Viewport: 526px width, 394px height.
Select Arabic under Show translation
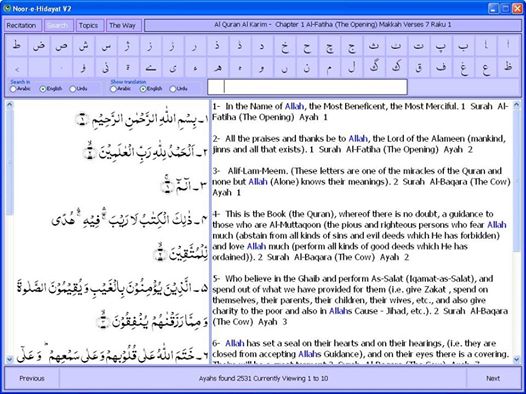coord(121,89)
